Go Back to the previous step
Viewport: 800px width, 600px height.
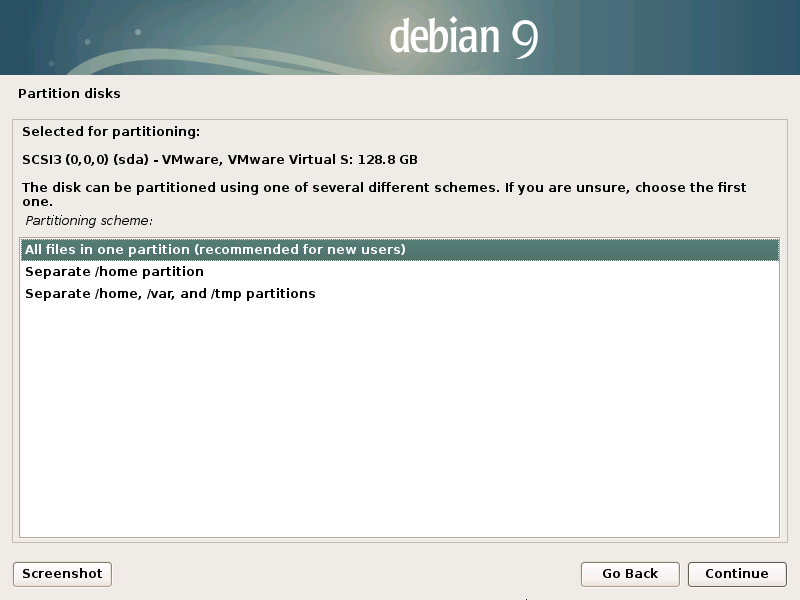click(x=630, y=574)
